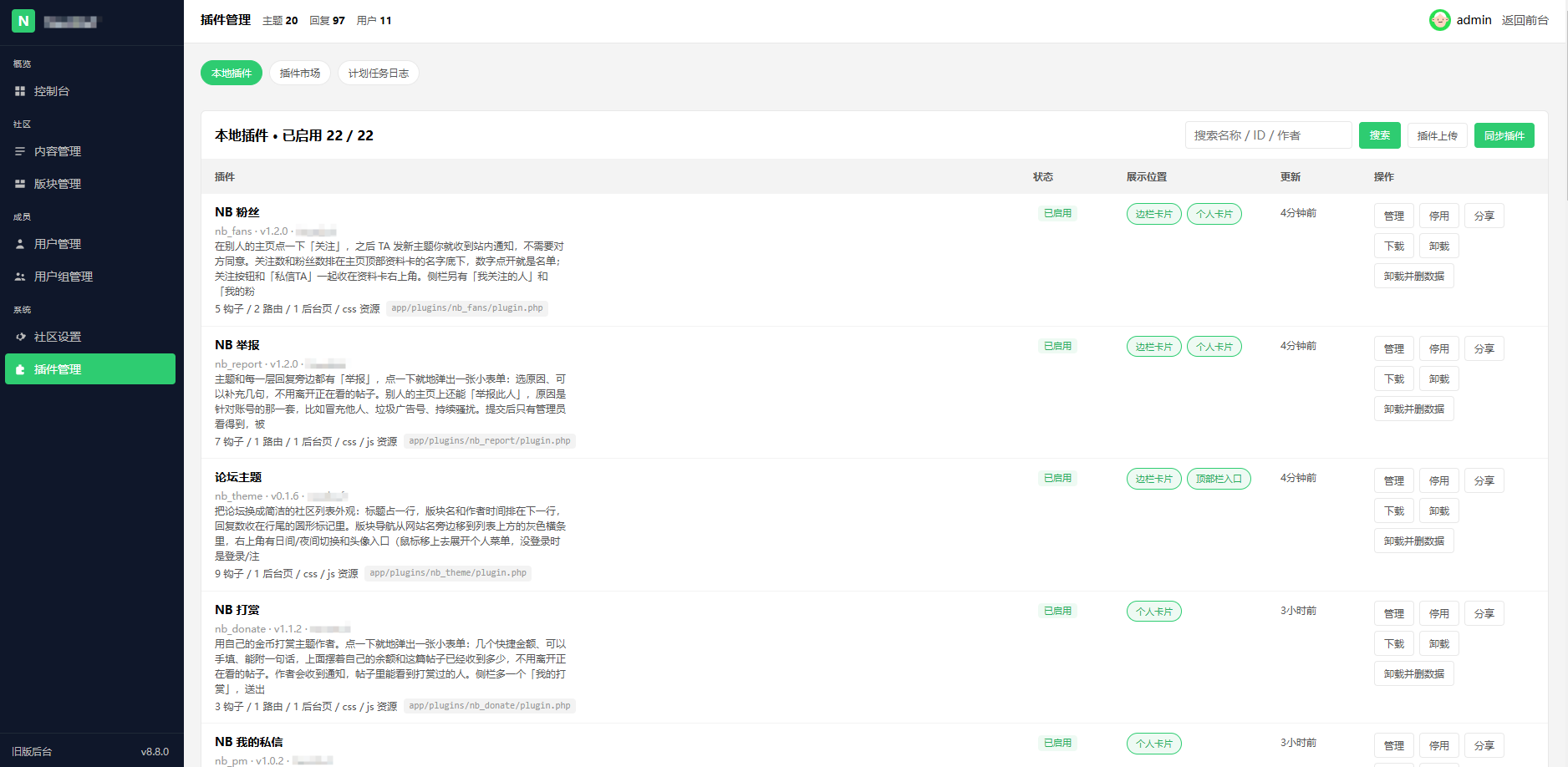1568x767 pixels.
Task: Focus the 搜索名称 / ID / 作者 search field
Action: [1268, 135]
